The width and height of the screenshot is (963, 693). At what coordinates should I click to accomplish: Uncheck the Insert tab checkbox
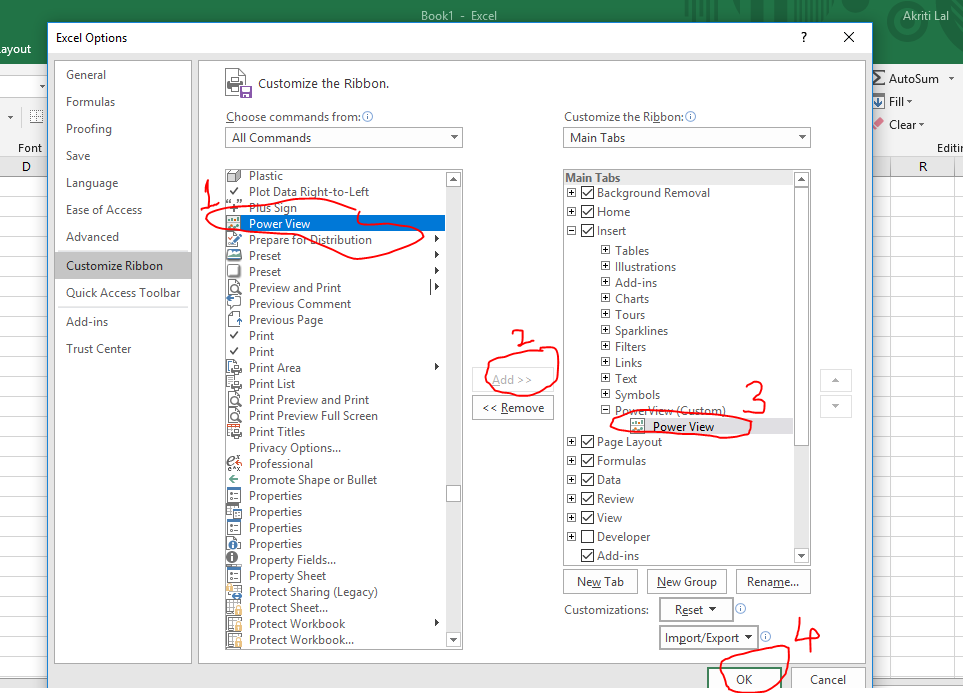pos(587,231)
